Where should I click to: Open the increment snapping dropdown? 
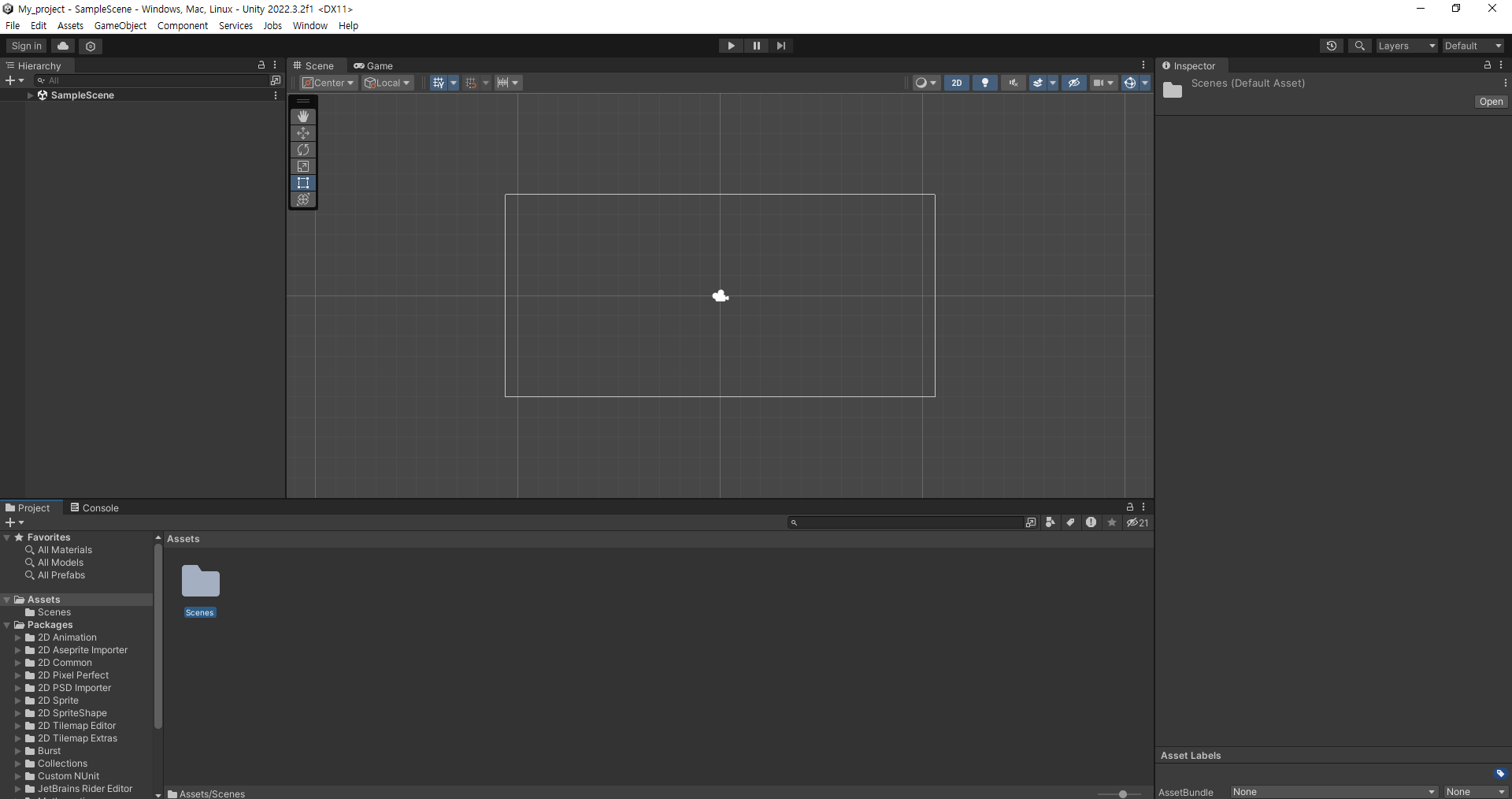point(508,83)
